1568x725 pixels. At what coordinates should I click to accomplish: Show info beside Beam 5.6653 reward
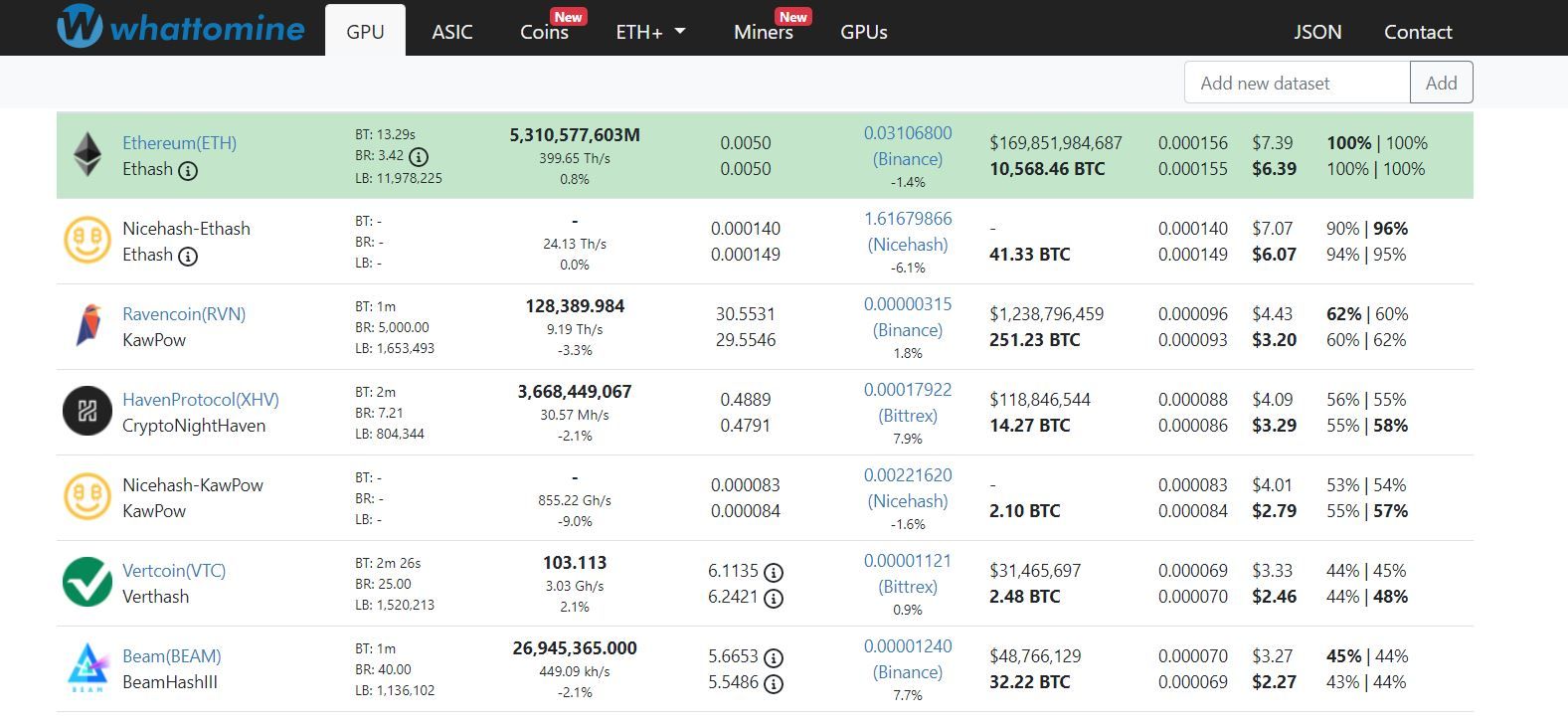pyautogui.click(x=774, y=657)
